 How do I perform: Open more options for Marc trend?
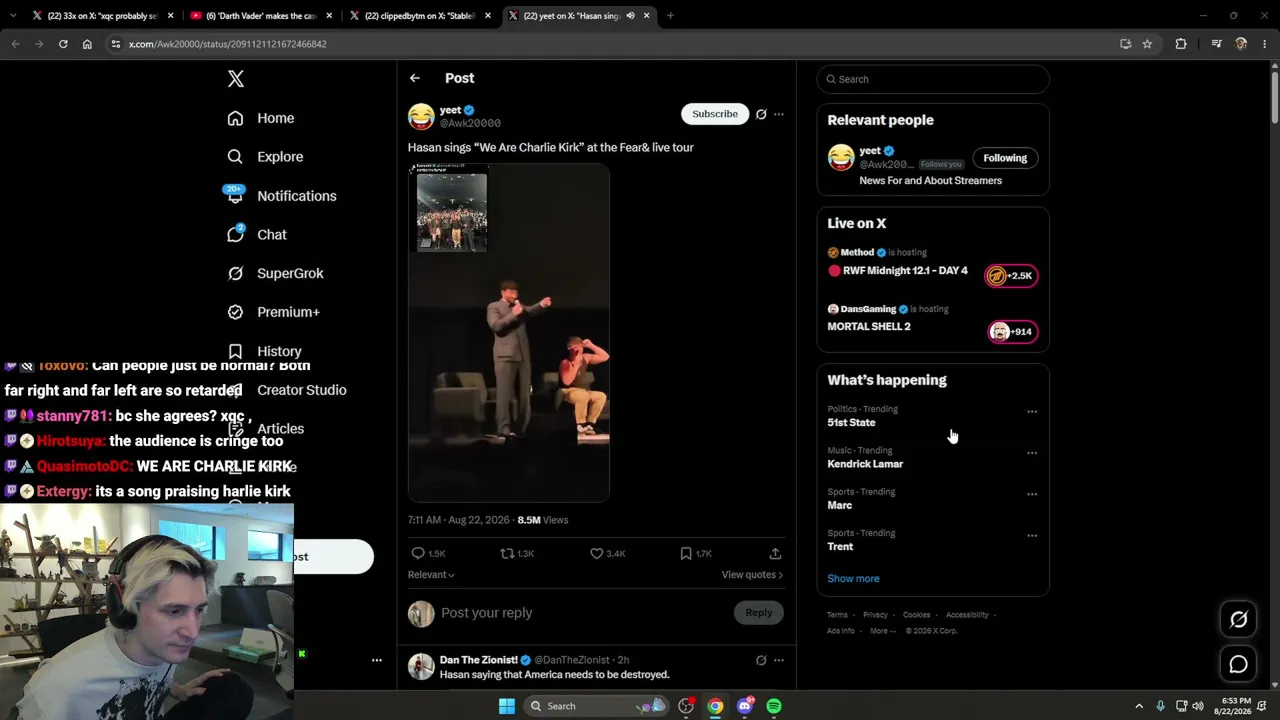click(x=1032, y=494)
